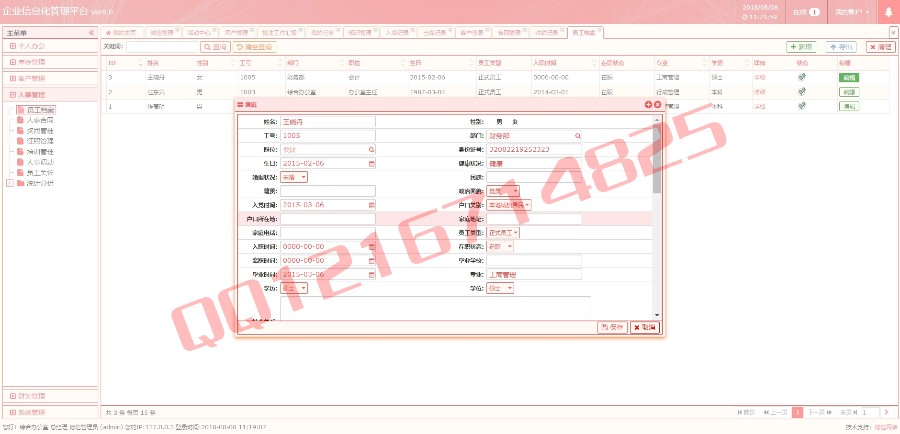Click 取消 in the edit dialog
900x434 pixels.
pyautogui.click(x=645, y=327)
